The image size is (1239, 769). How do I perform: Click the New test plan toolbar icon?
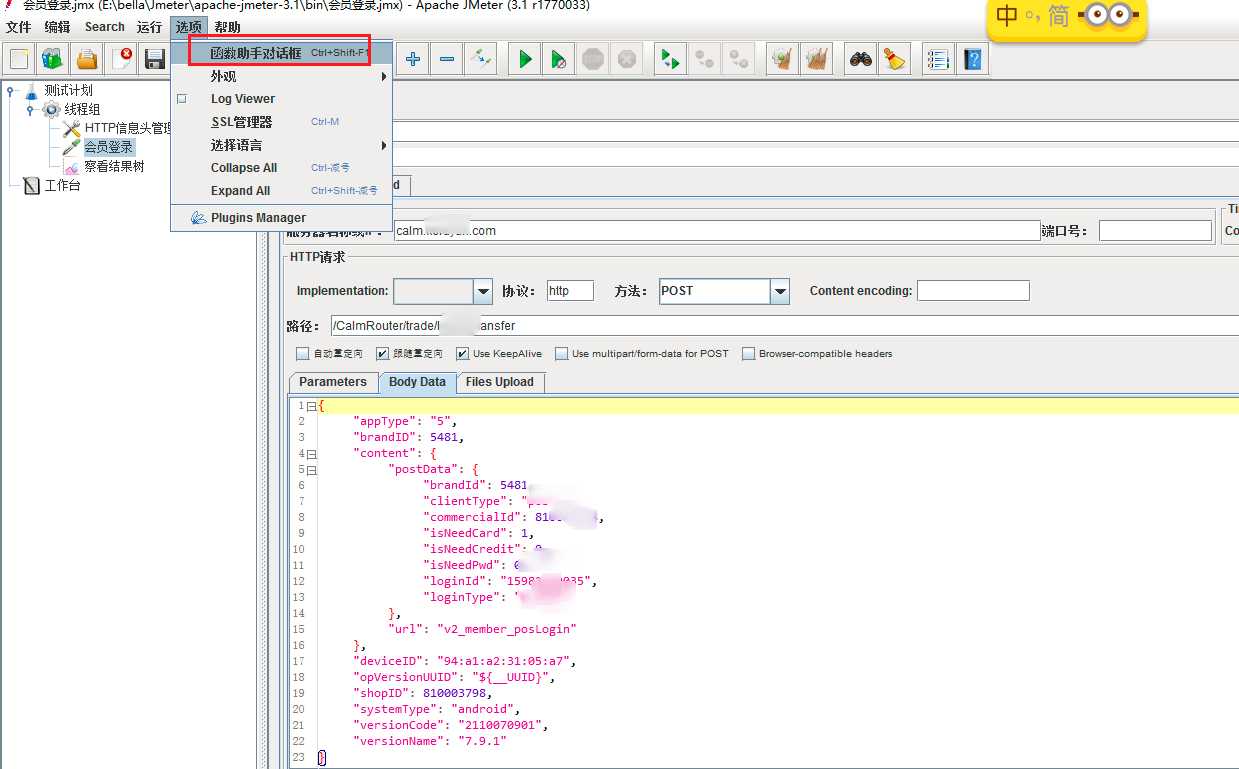point(19,59)
